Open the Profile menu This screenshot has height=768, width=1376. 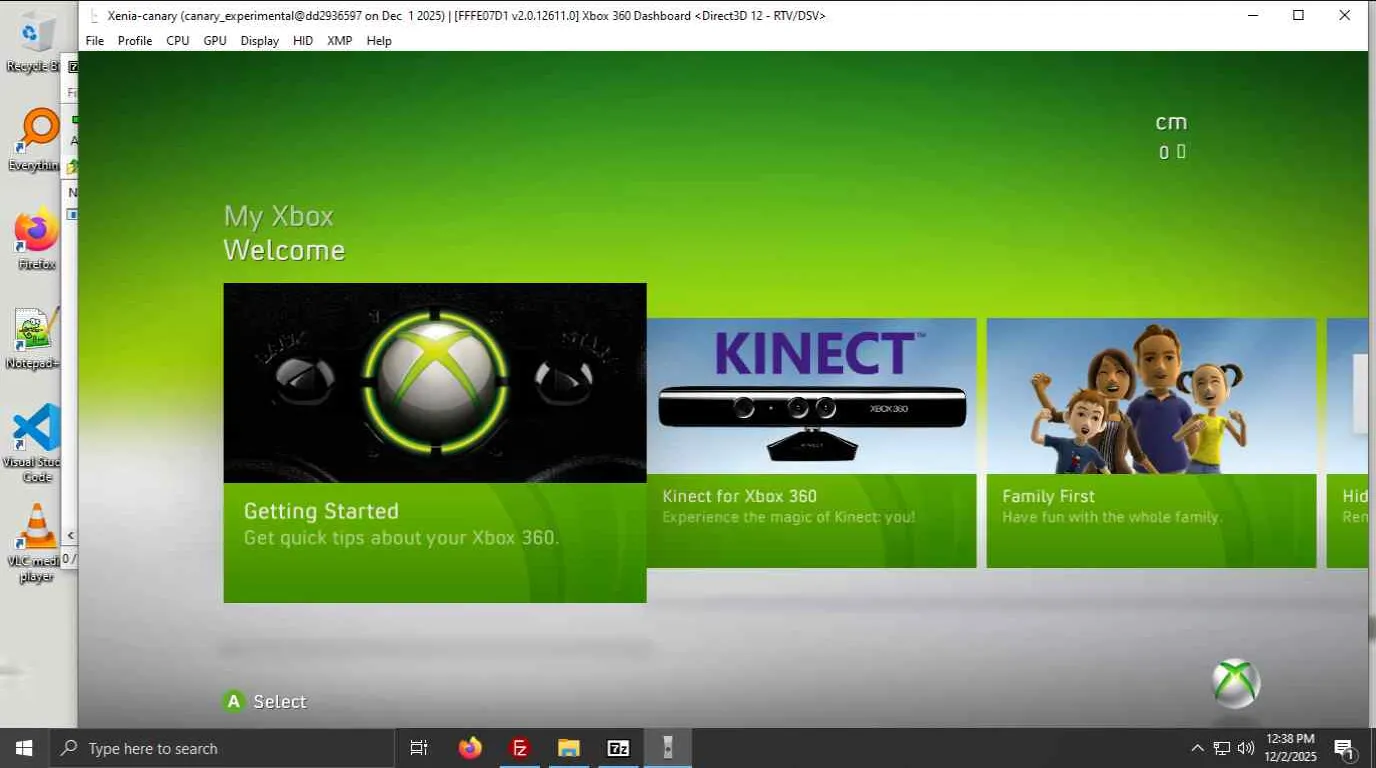coord(135,41)
